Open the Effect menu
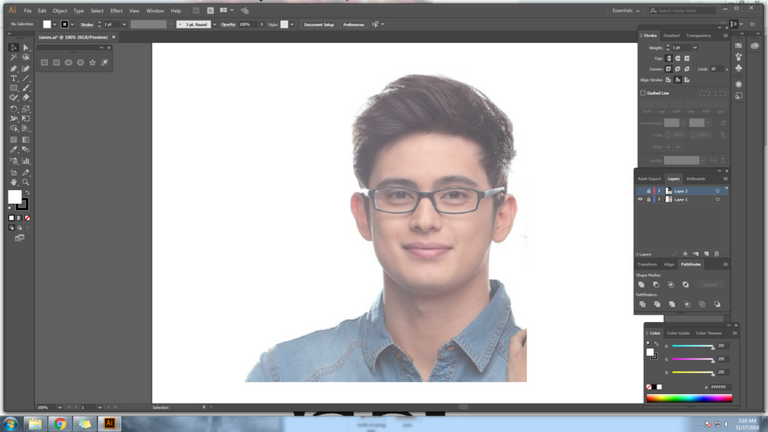The width and height of the screenshot is (768, 432). [116, 10]
